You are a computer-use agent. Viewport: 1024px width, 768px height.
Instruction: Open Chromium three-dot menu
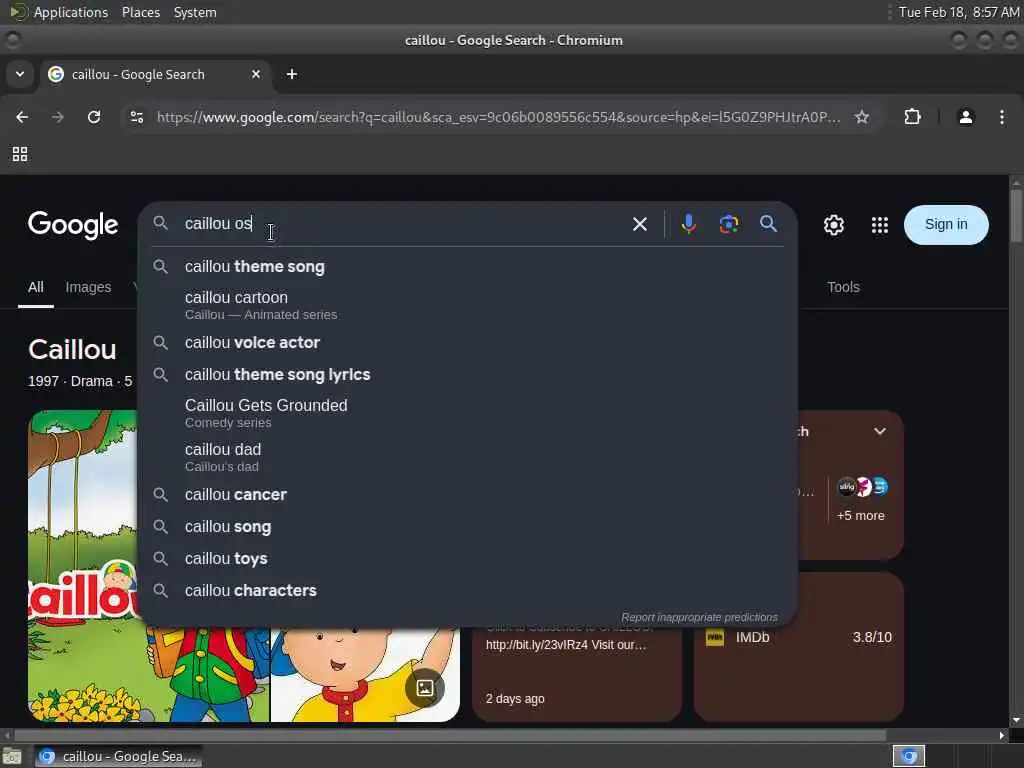click(1002, 117)
